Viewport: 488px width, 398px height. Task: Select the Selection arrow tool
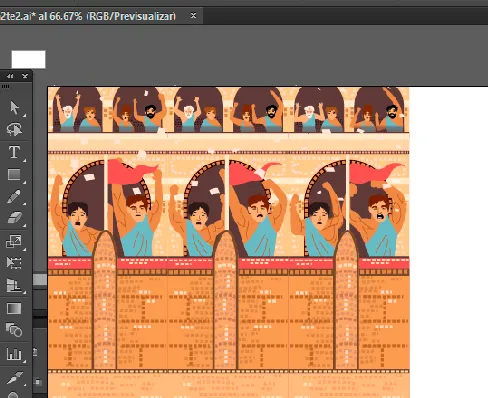click(14, 108)
